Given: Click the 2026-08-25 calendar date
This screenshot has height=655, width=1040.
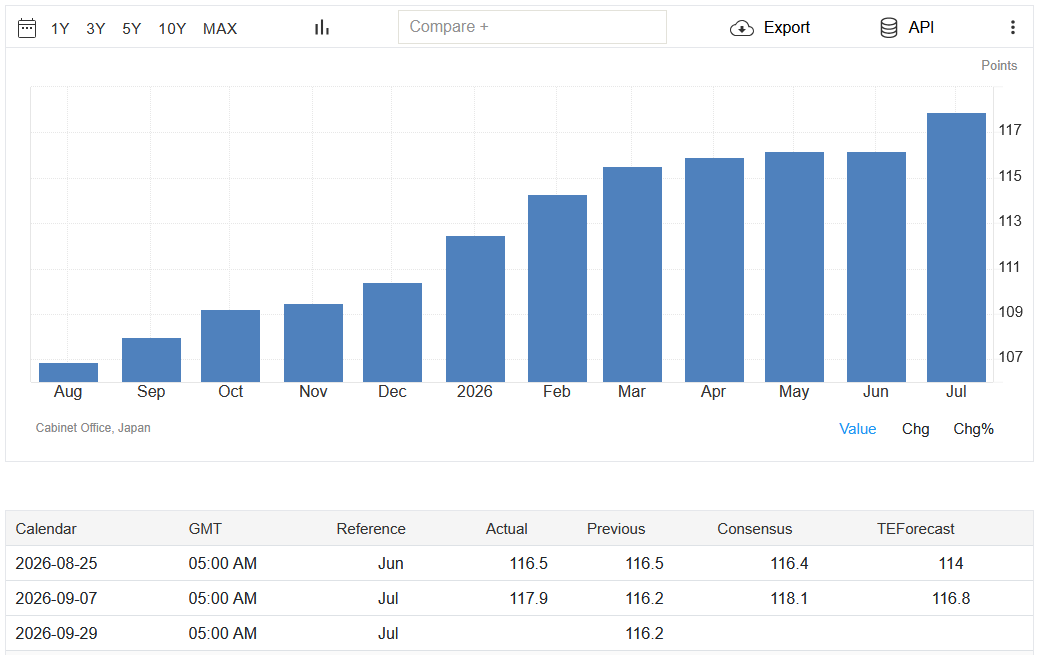Looking at the screenshot, I should (x=56, y=564).
